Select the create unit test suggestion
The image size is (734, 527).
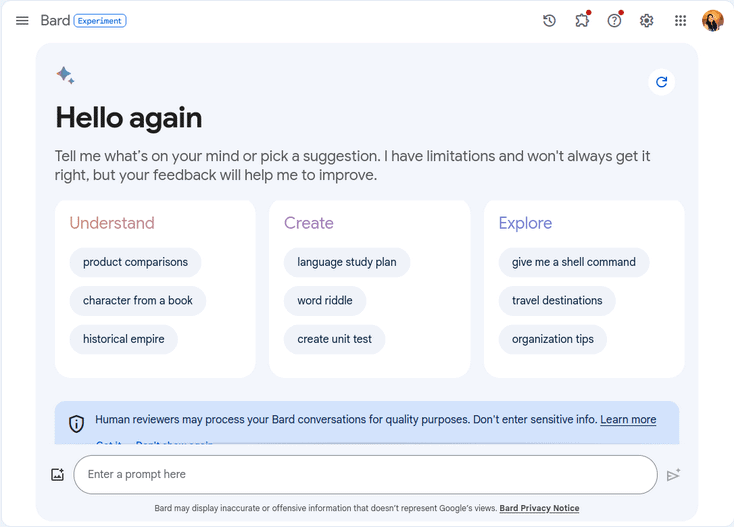coord(334,339)
